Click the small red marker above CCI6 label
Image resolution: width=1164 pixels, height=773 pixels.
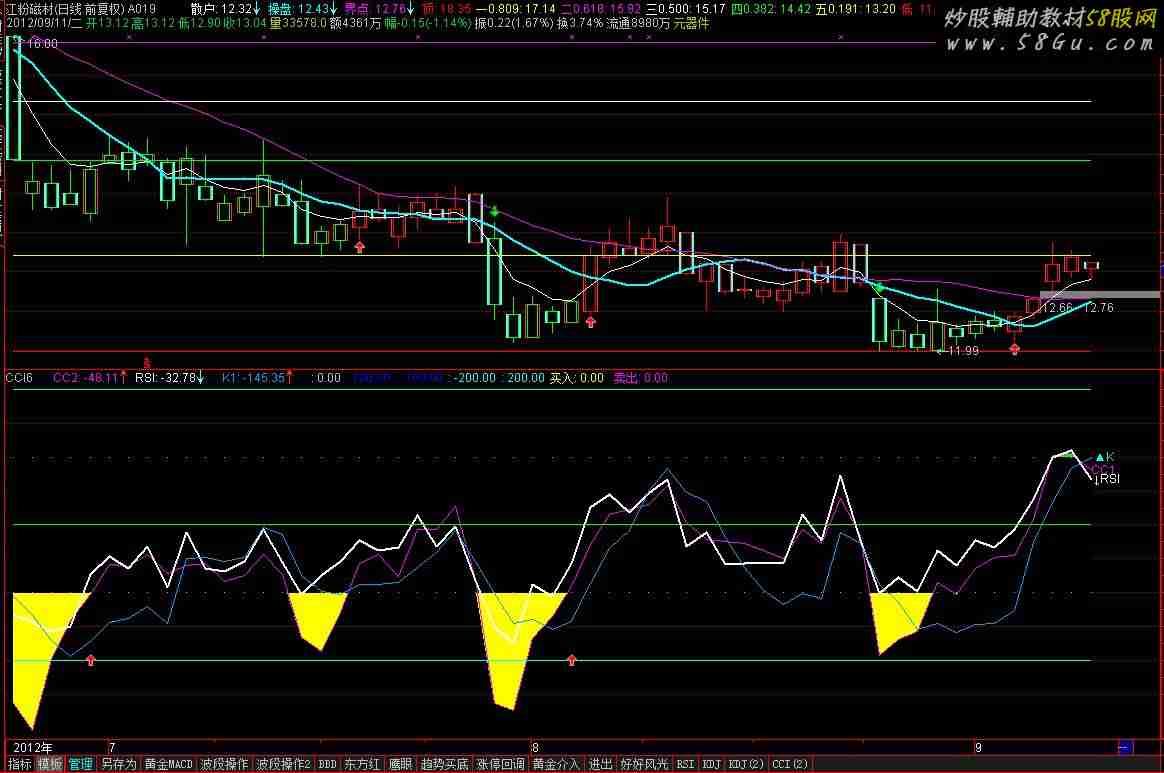point(148,361)
